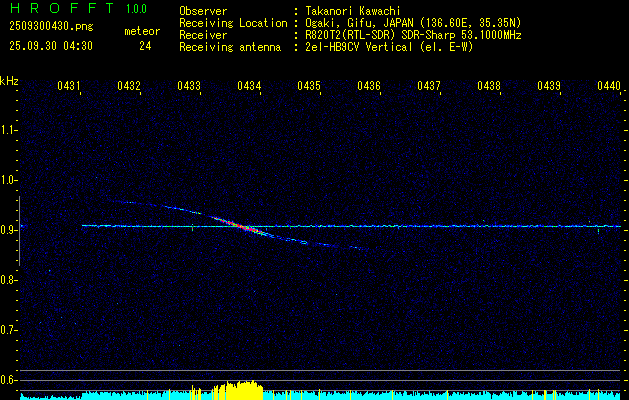This screenshot has width=629, height=400.
Task: Click frequency label 0.7
Action: (8, 330)
